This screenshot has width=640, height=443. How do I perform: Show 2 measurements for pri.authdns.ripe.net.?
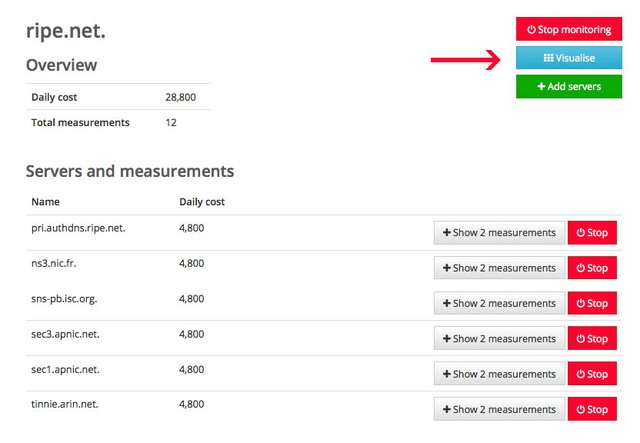pos(499,233)
